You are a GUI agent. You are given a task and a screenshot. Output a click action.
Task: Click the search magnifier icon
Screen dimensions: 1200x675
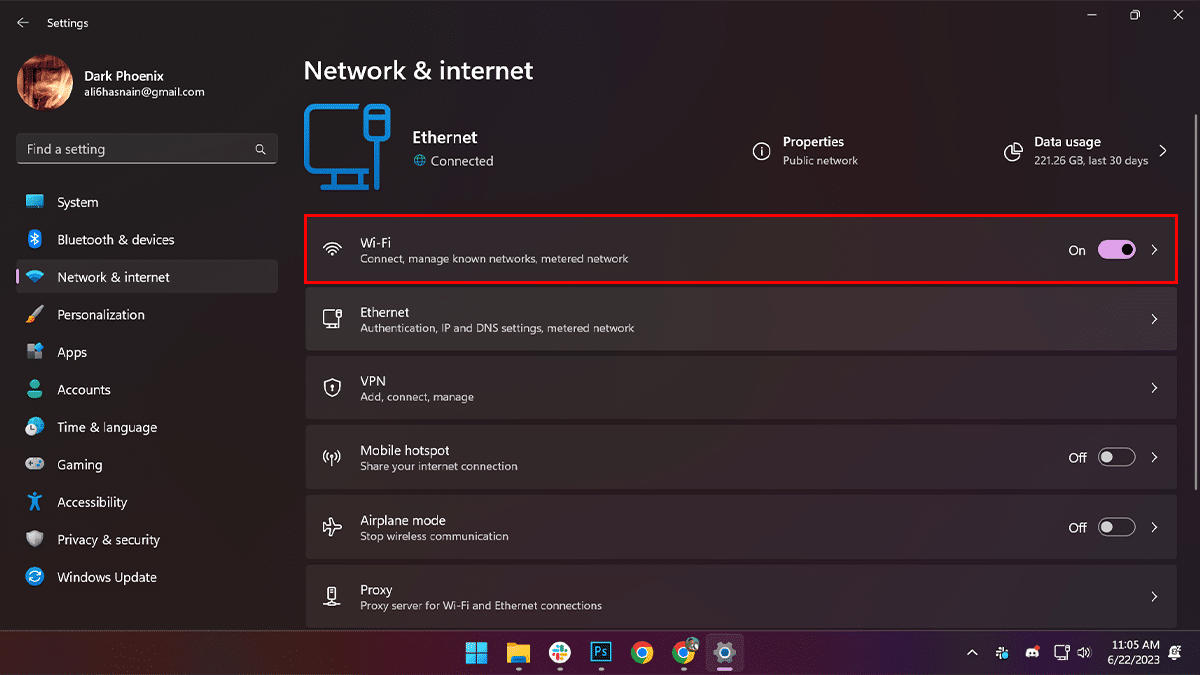click(x=260, y=150)
